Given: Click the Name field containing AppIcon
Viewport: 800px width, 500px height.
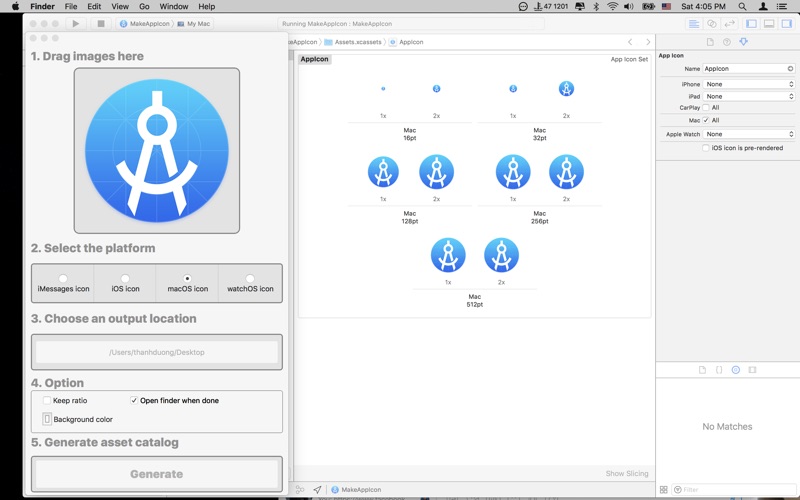Looking at the screenshot, I should coord(748,68).
